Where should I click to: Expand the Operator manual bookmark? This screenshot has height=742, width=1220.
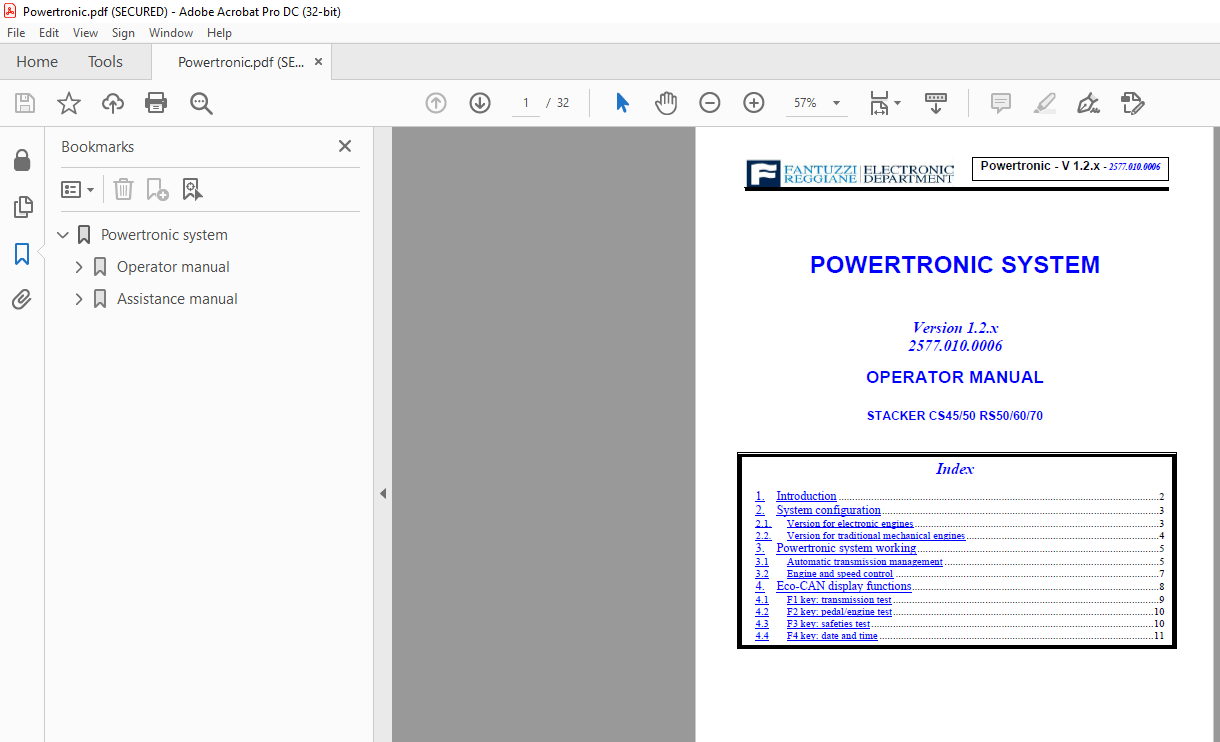(79, 267)
